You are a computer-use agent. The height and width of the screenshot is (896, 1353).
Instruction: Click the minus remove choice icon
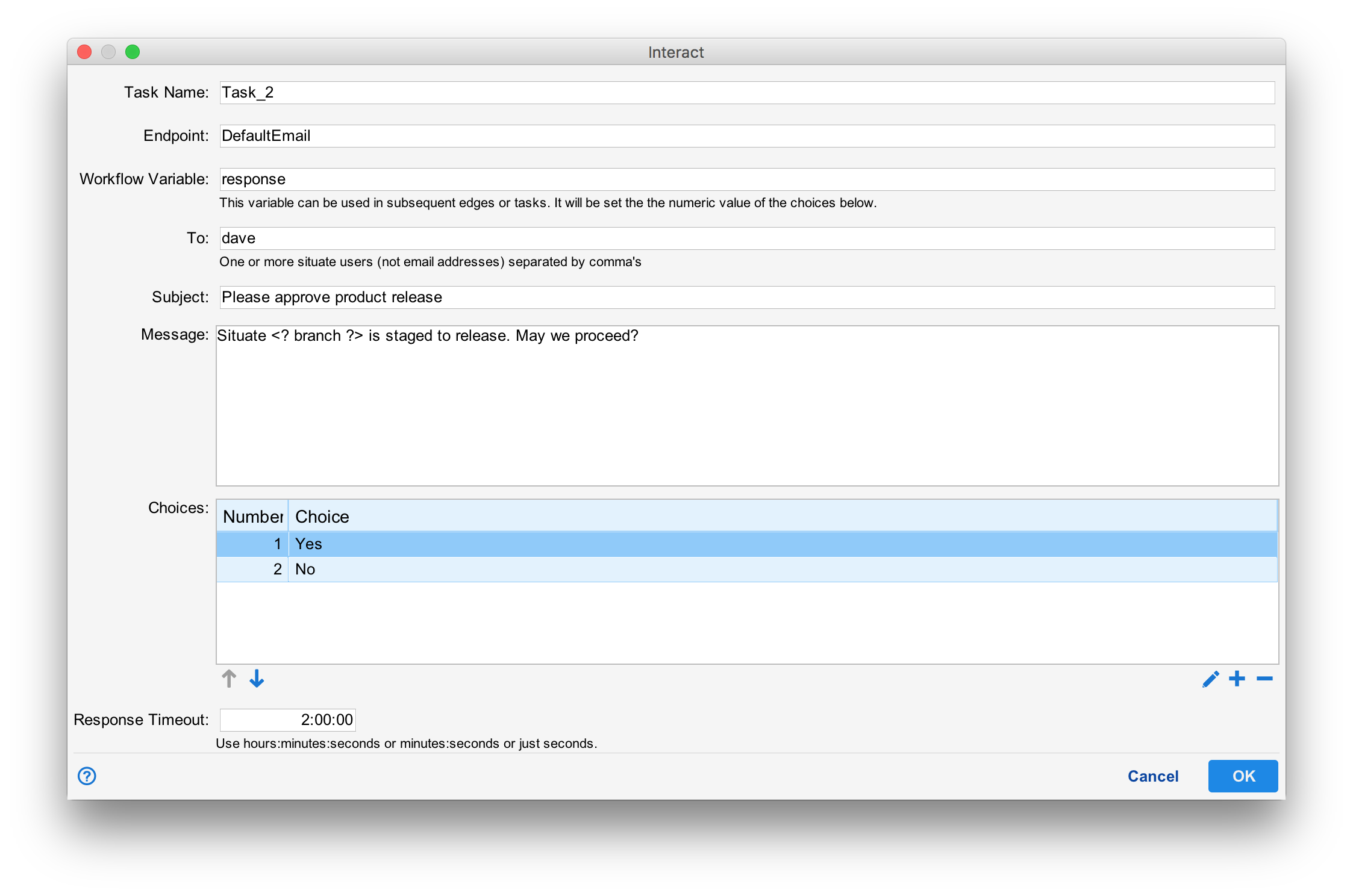pyautogui.click(x=1264, y=679)
